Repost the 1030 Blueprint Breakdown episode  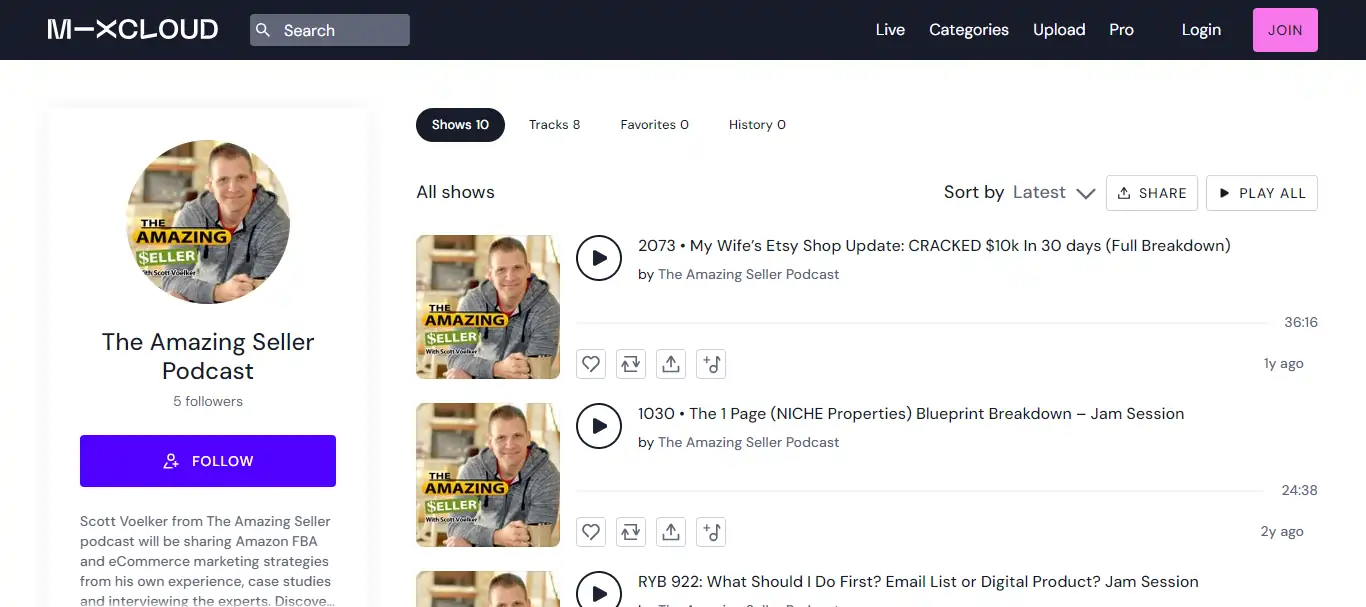tap(630, 532)
